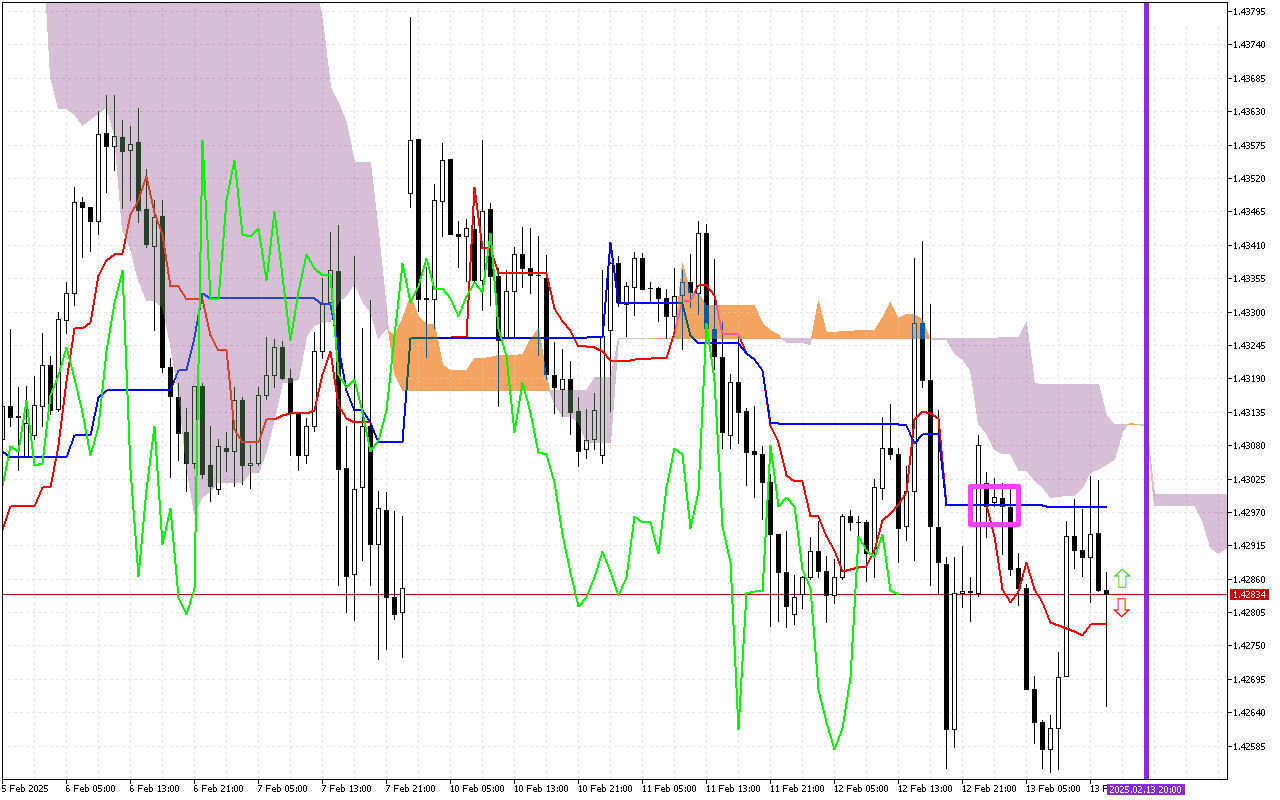Click the 1.43410 price axis label
Viewport: 1280px width, 800px height.
pyautogui.click(x=1249, y=245)
